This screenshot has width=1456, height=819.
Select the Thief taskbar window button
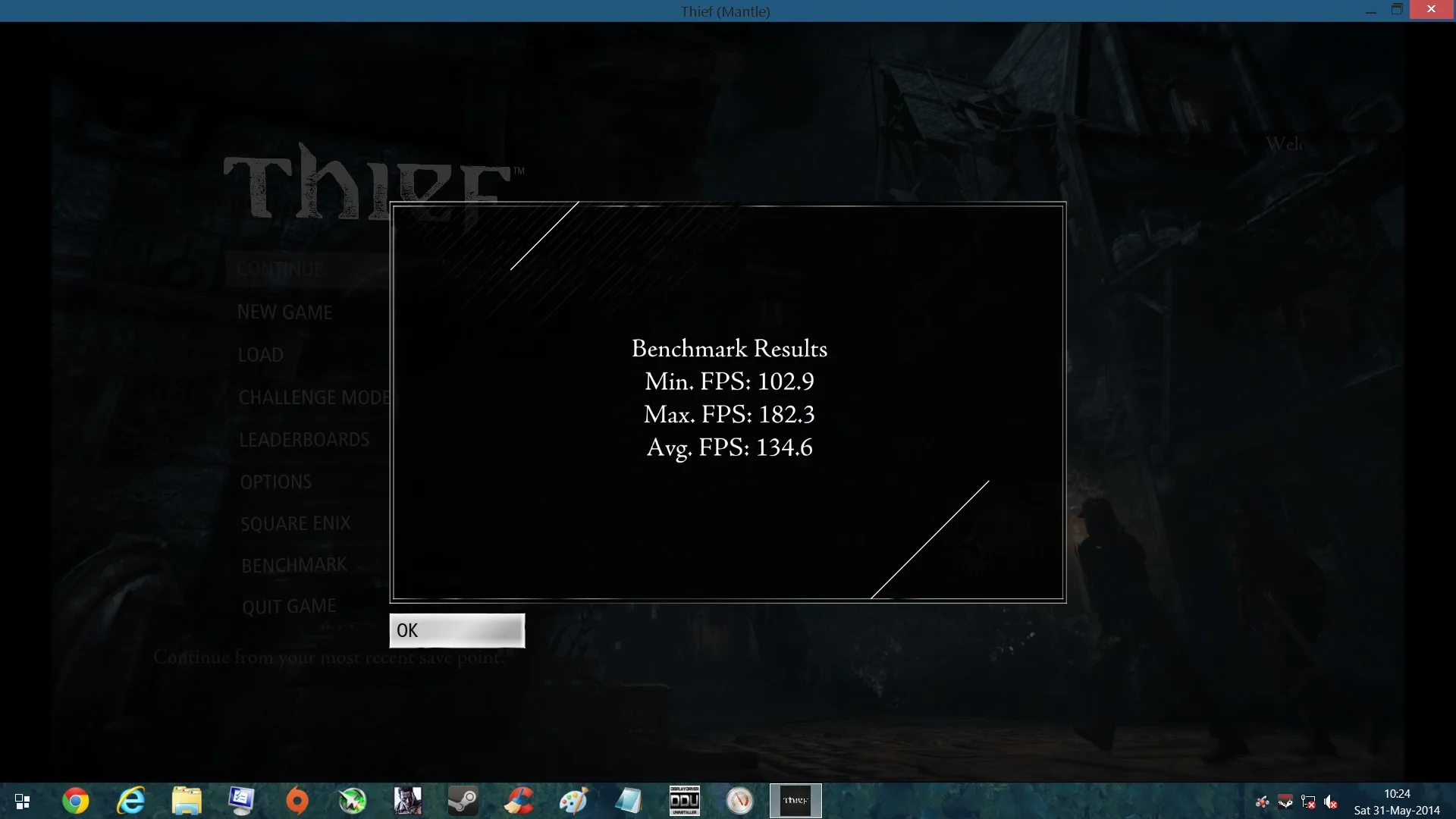tap(795, 801)
